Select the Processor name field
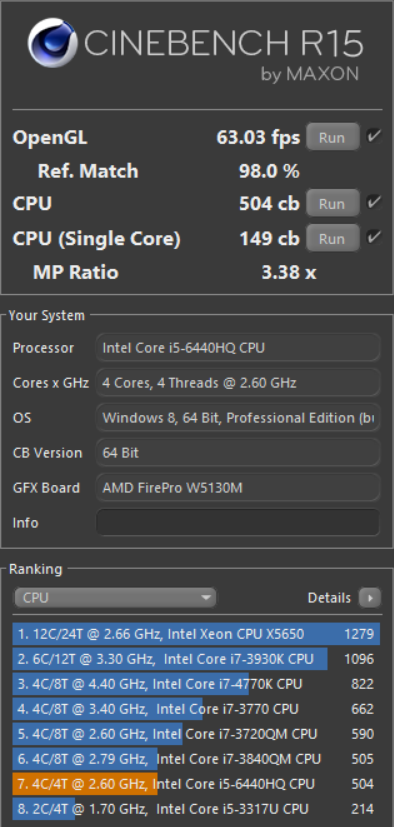The image size is (394, 827). click(238, 348)
